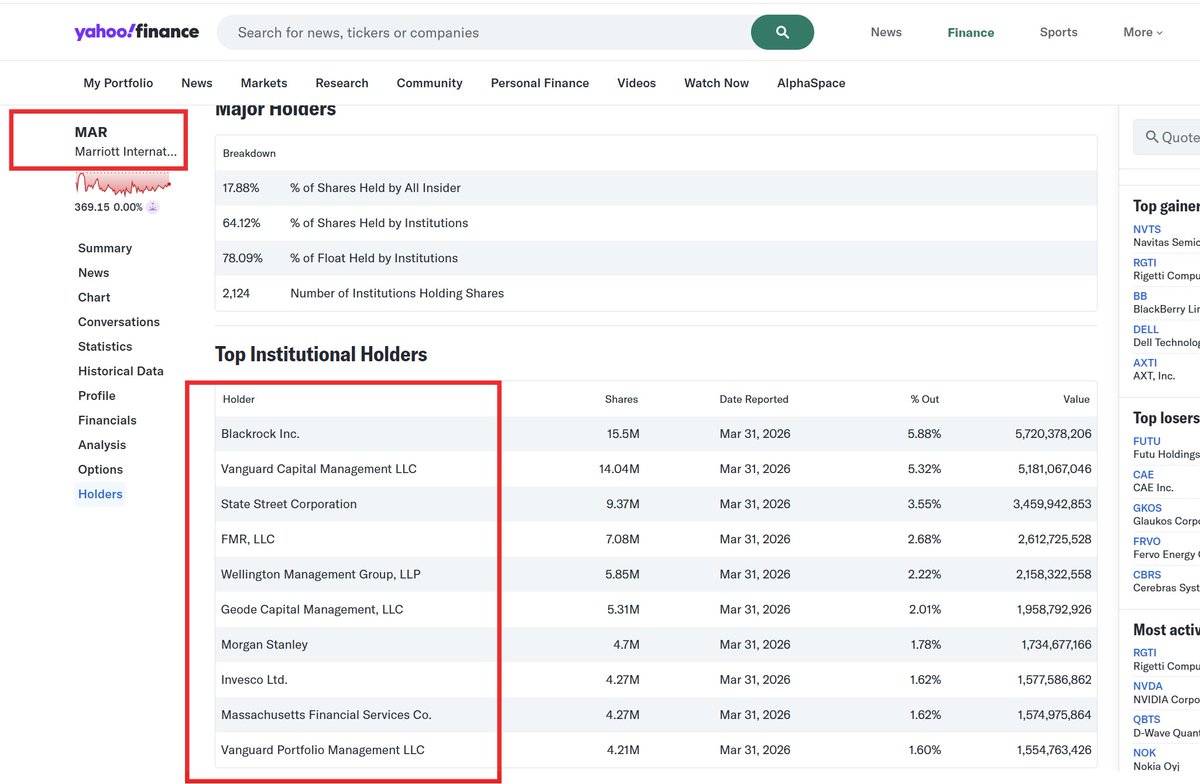Click the BB ticker link
This screenshot has height=784, width=1200.
coord(1140,296)
